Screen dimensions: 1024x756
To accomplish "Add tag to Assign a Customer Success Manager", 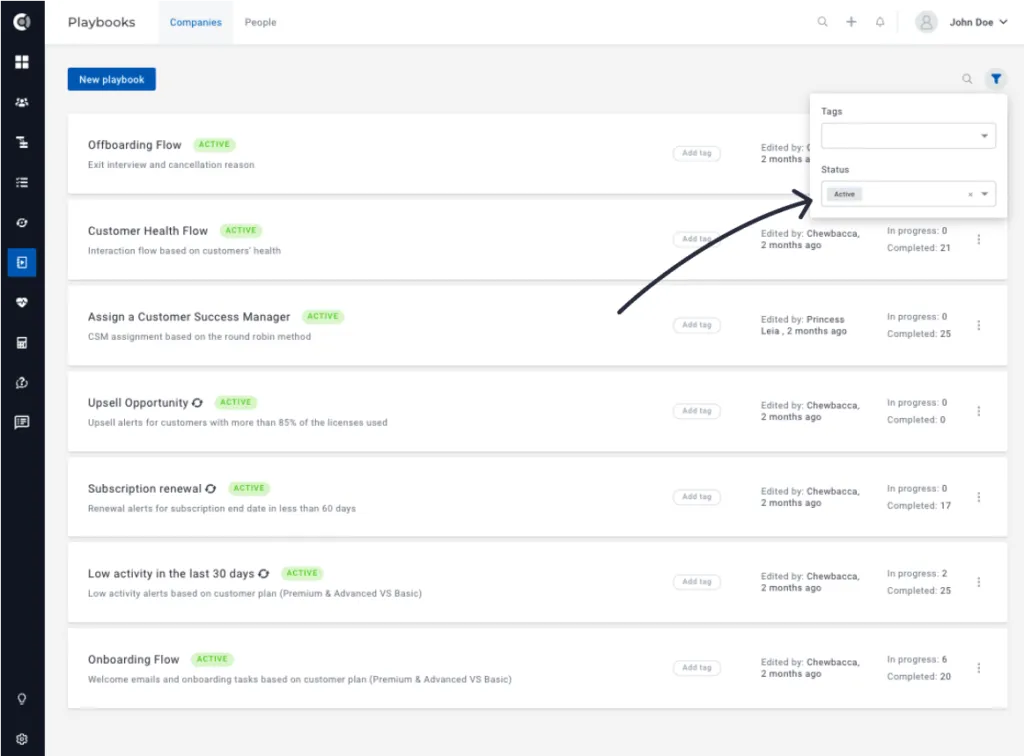I will 696,325.
